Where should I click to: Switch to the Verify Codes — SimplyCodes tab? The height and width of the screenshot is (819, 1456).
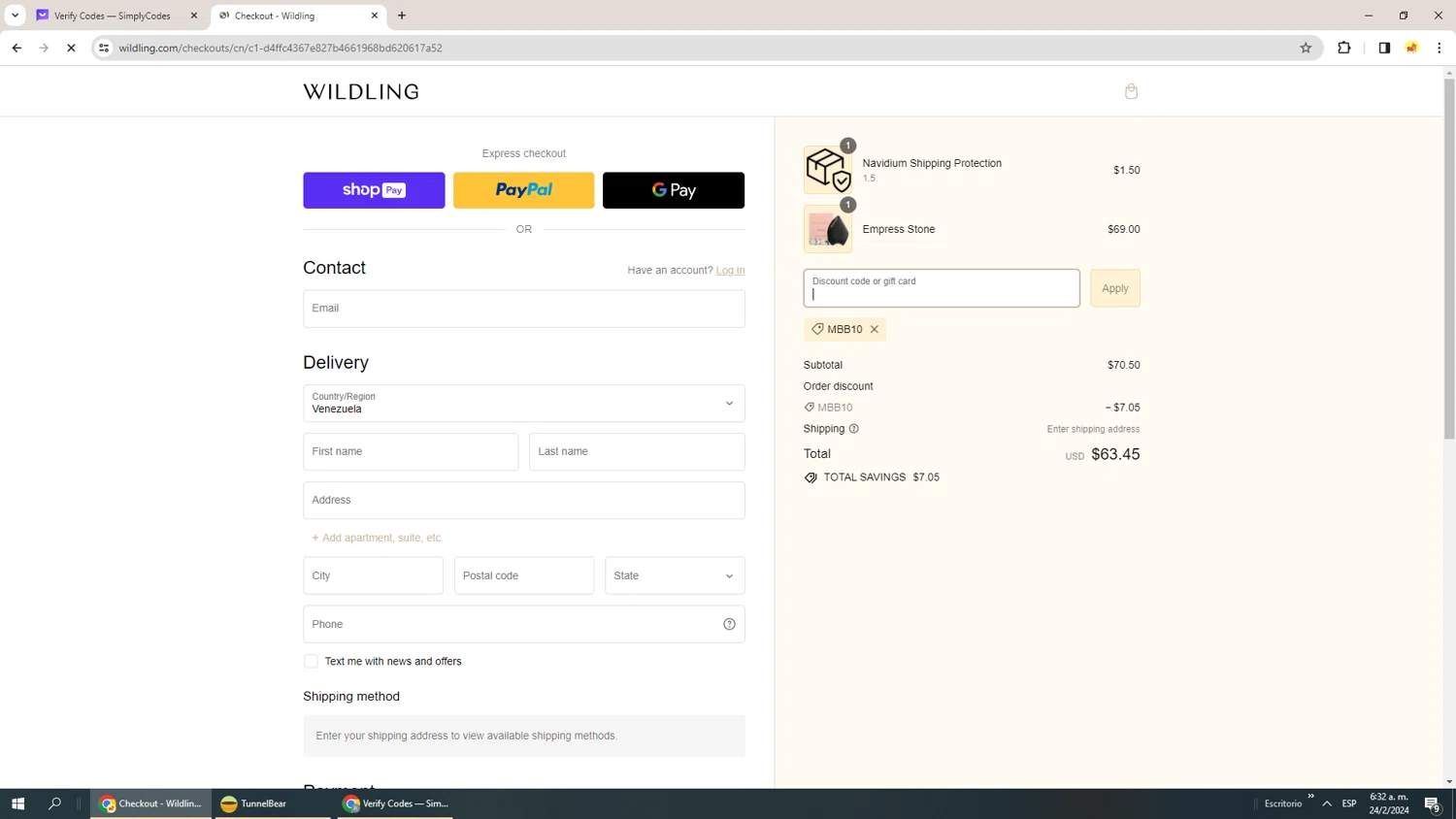pyautogui.click(x=116, y=16)
